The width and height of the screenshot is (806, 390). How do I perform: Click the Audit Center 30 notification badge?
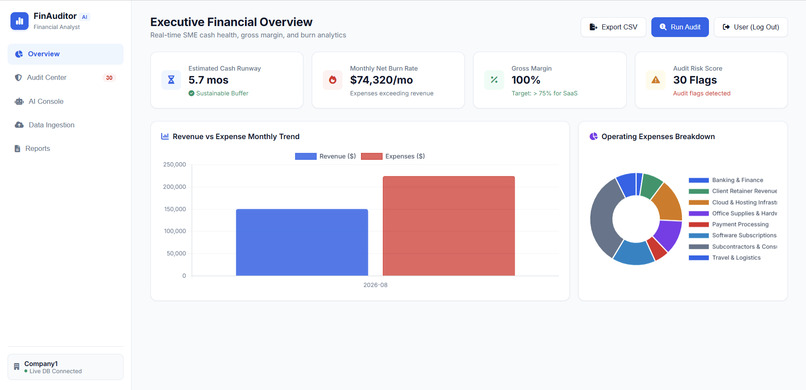pyautogui.click(x=109, y=78)
